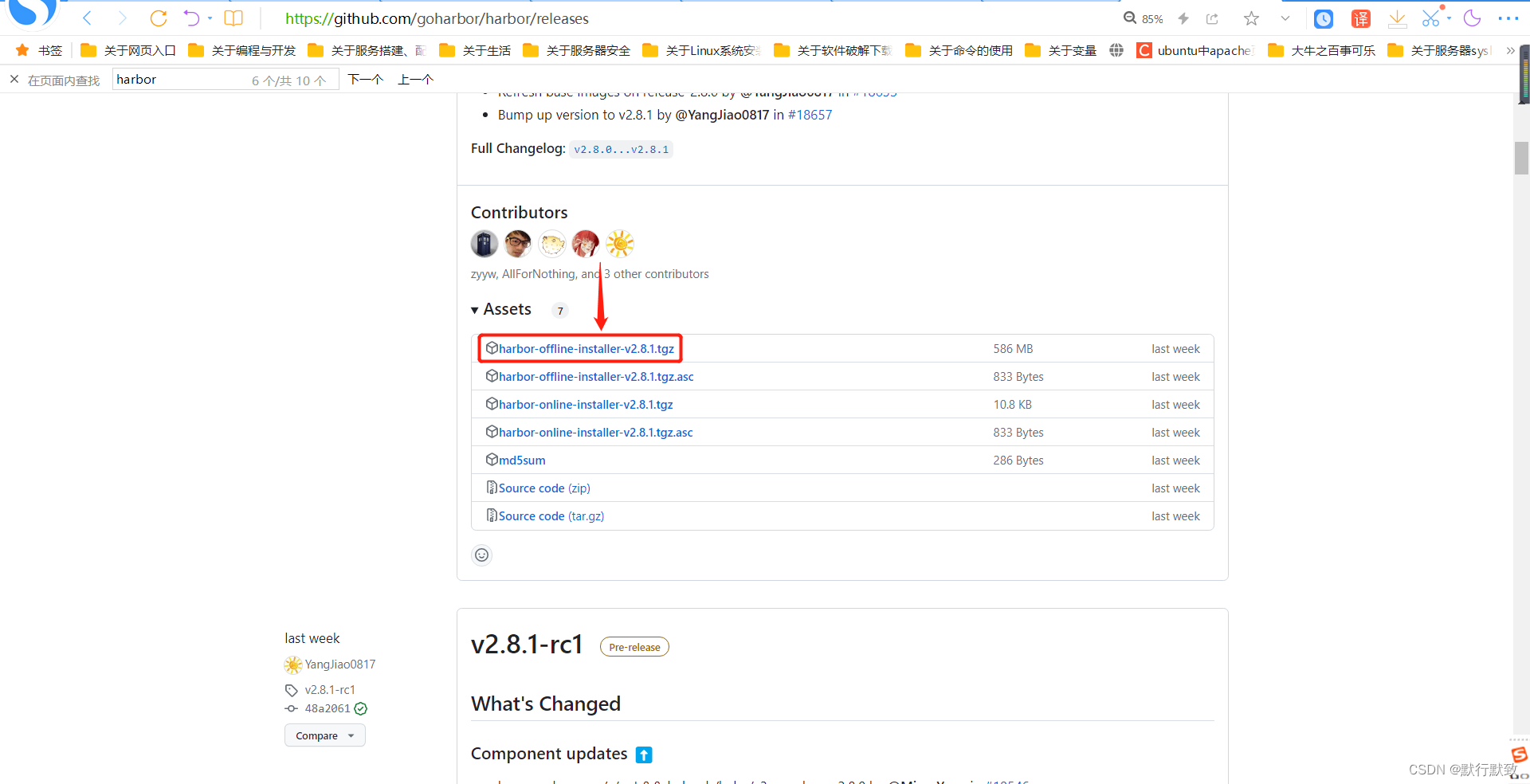
Task: Open the browser three-dots menu
Action: [x=1508, y=18]
